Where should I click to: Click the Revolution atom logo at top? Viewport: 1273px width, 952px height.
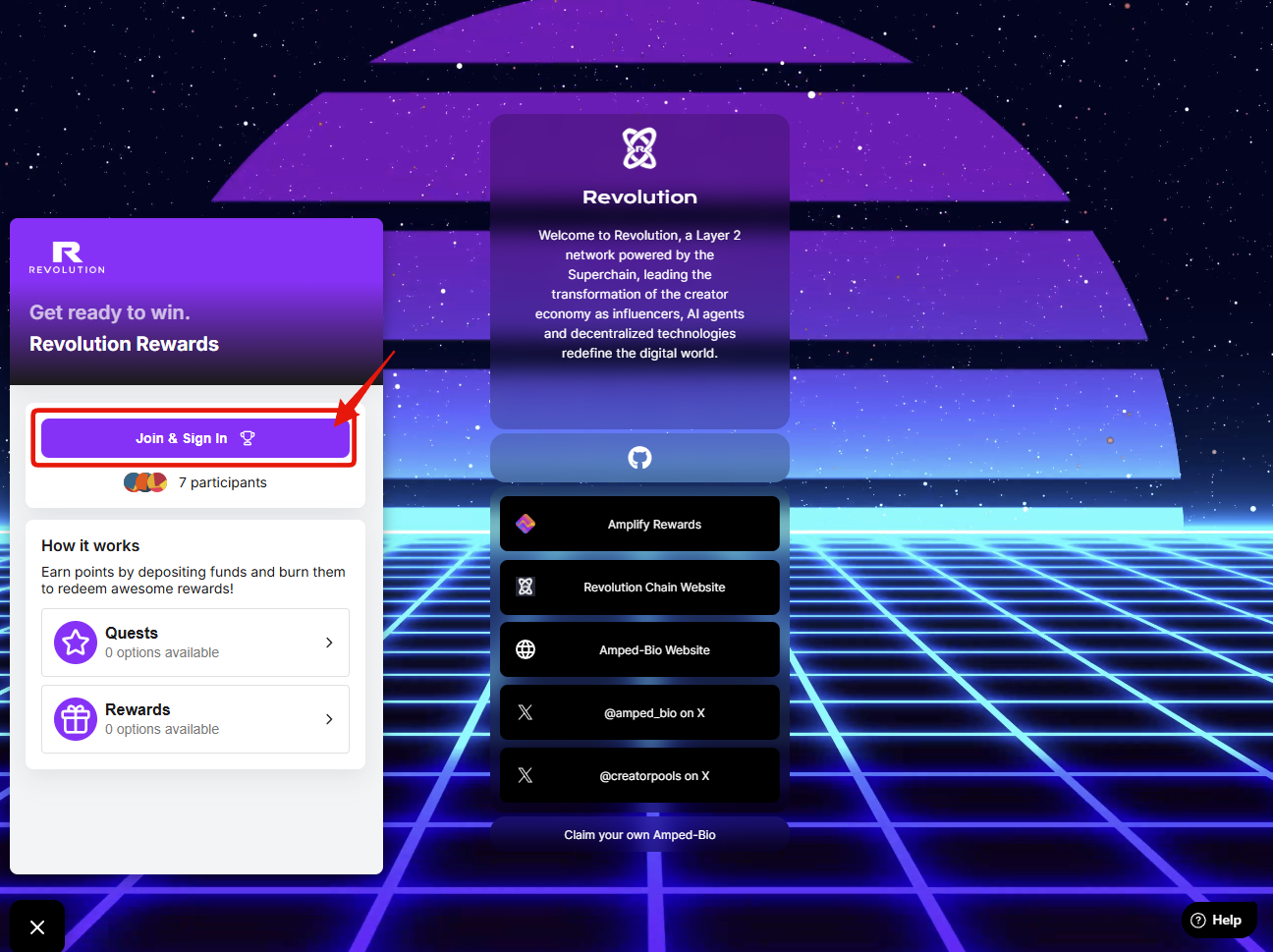[x=639, y=148]
